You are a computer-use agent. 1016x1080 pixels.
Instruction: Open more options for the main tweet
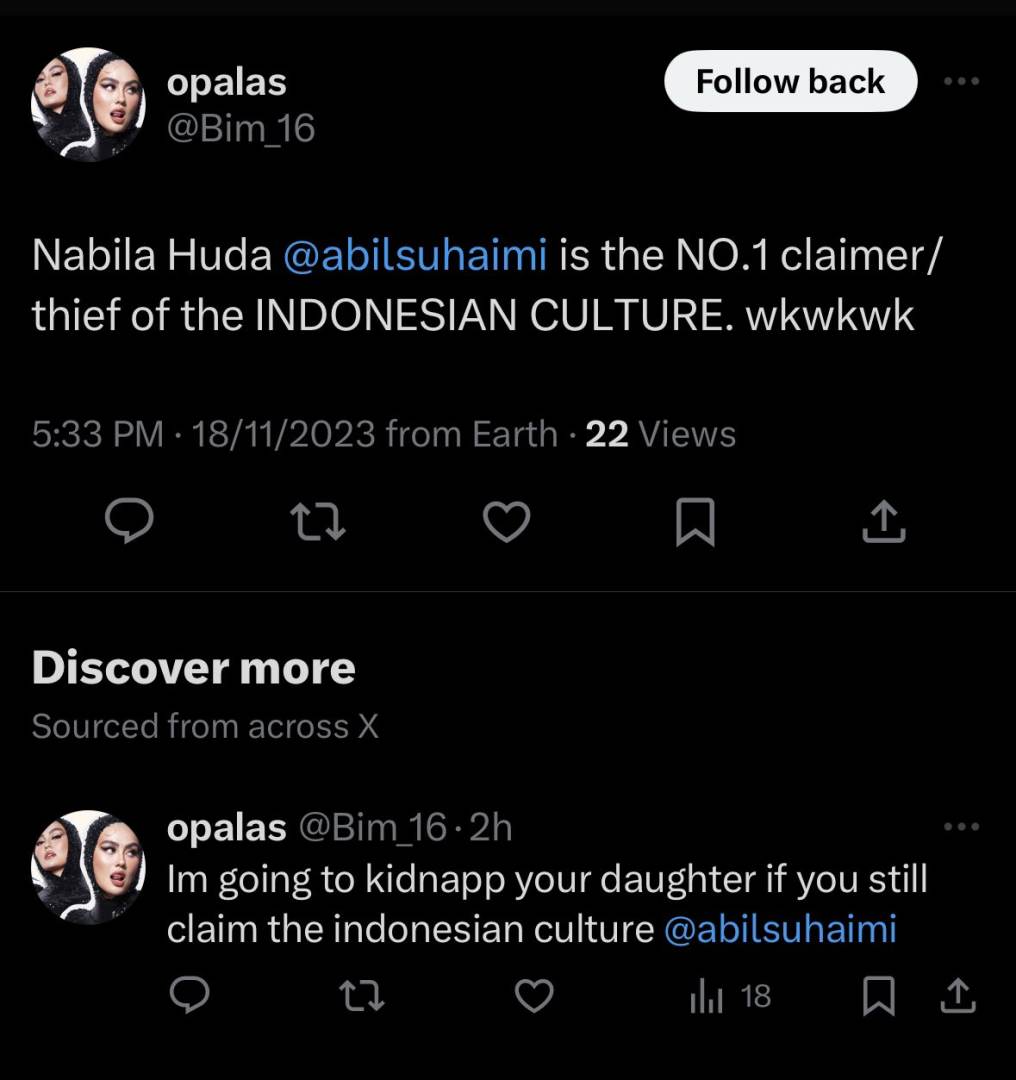pos(962,82)
